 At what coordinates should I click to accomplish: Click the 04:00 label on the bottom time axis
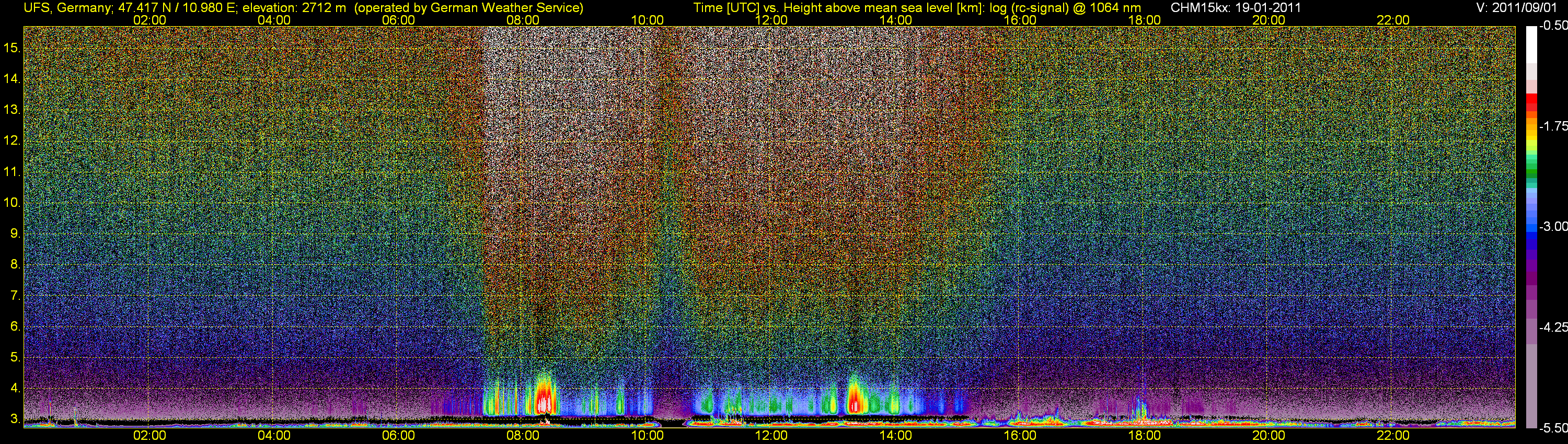[x=274, y=436]
